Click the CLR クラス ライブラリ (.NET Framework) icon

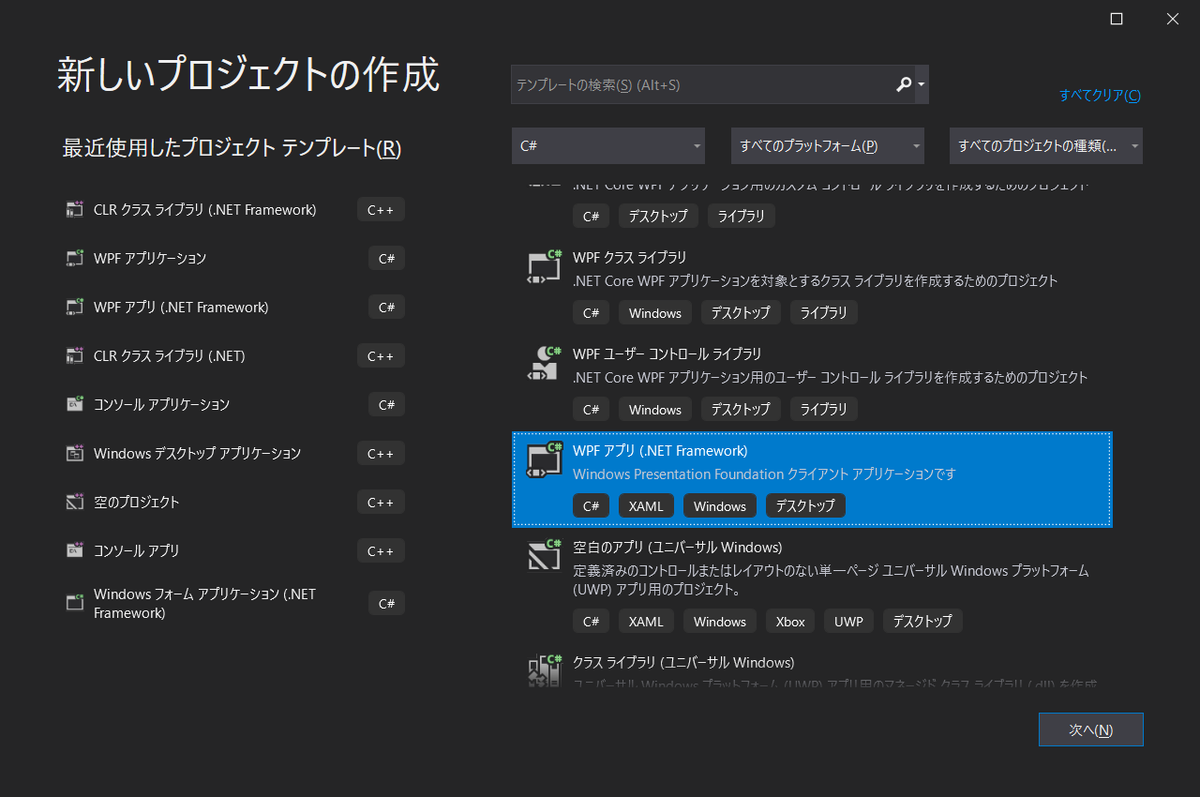(x=74, y=210)
